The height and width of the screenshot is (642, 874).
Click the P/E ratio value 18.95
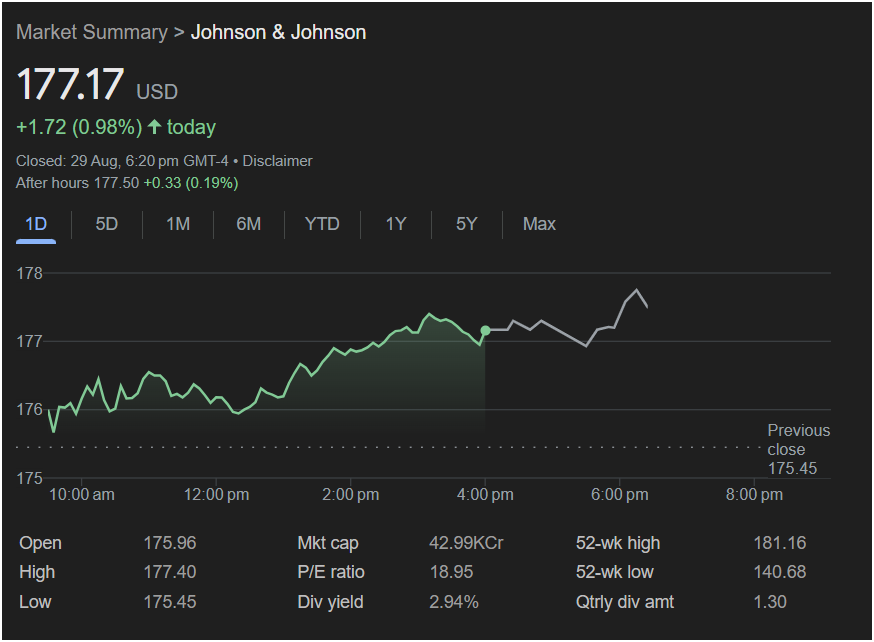[451, 572]
